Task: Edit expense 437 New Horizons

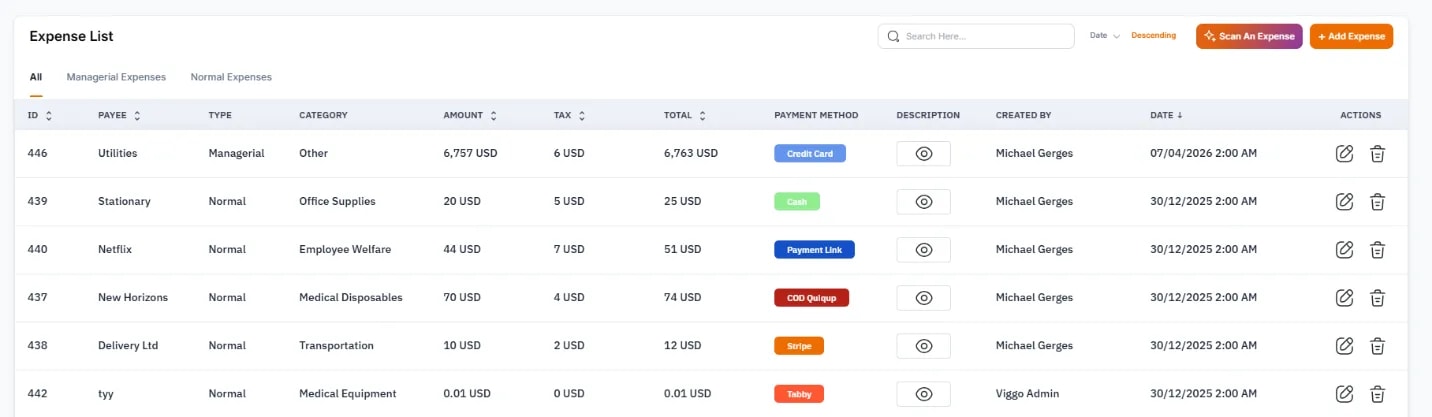Action: click(1345, 298)
